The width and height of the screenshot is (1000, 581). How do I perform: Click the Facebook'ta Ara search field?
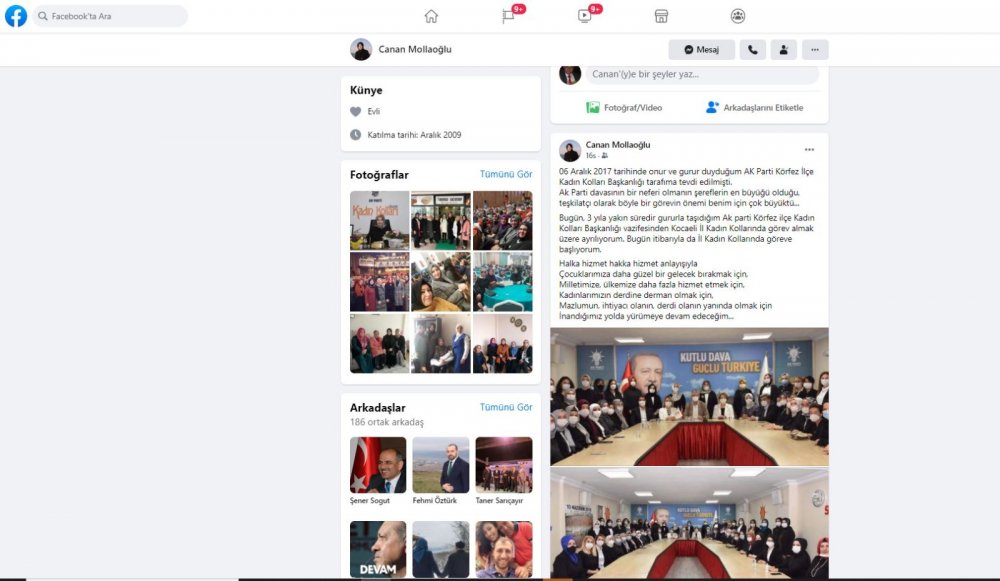point(110,16)
